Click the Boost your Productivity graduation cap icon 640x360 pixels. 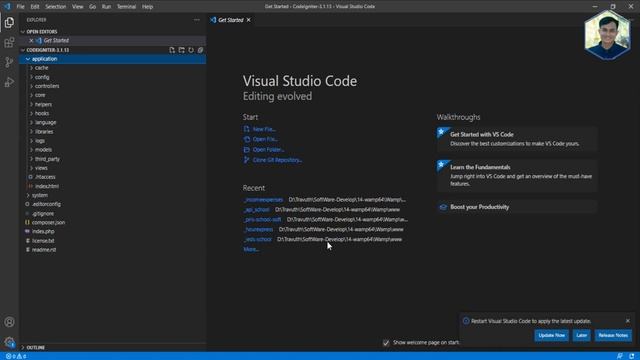[x=443, y=207]
